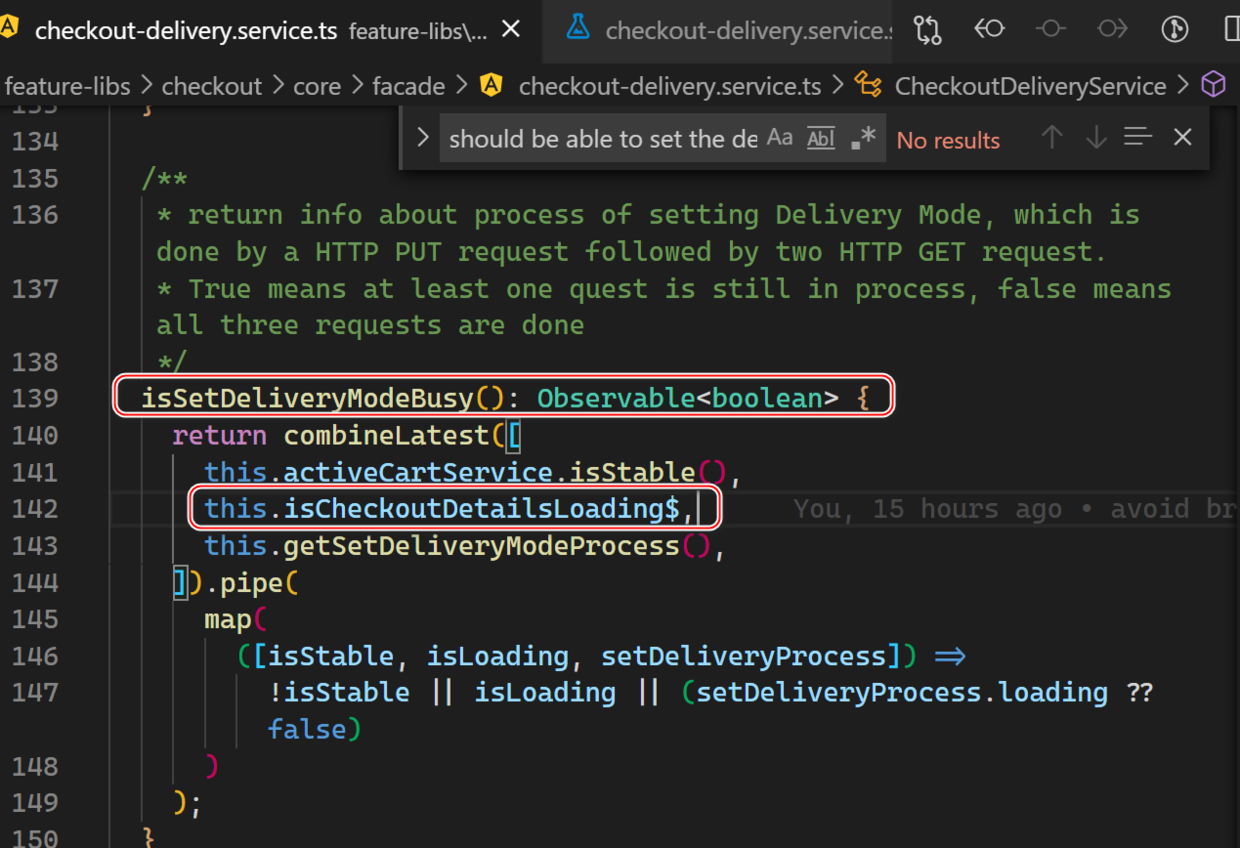Open checkout-delivery.service.ts breadcrumb file entry
Viewport: 1240px width, 848px height.
click(670, 87)
